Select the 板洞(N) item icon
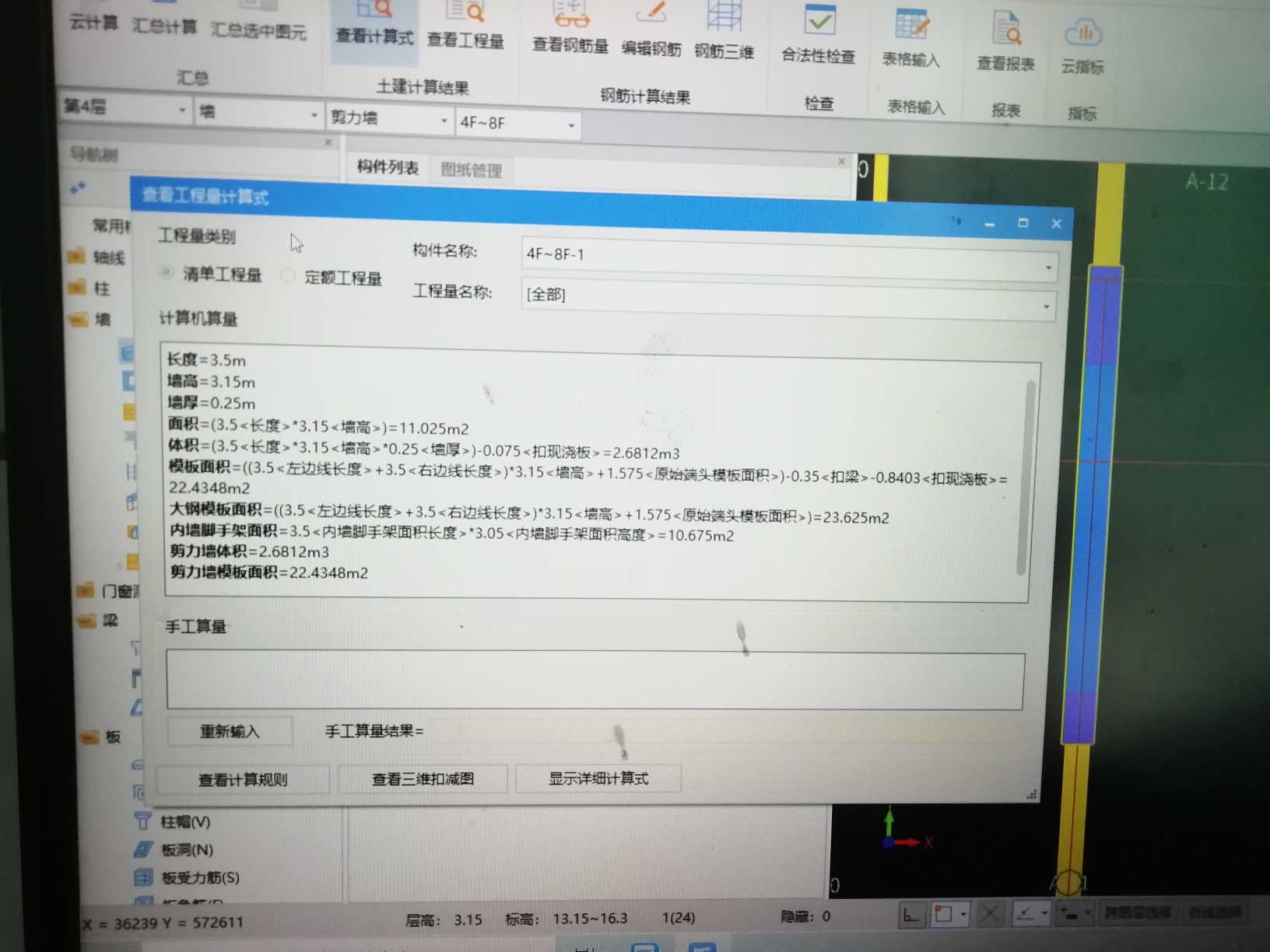Viewport: 1270px width, 952px height. point(143,849)
